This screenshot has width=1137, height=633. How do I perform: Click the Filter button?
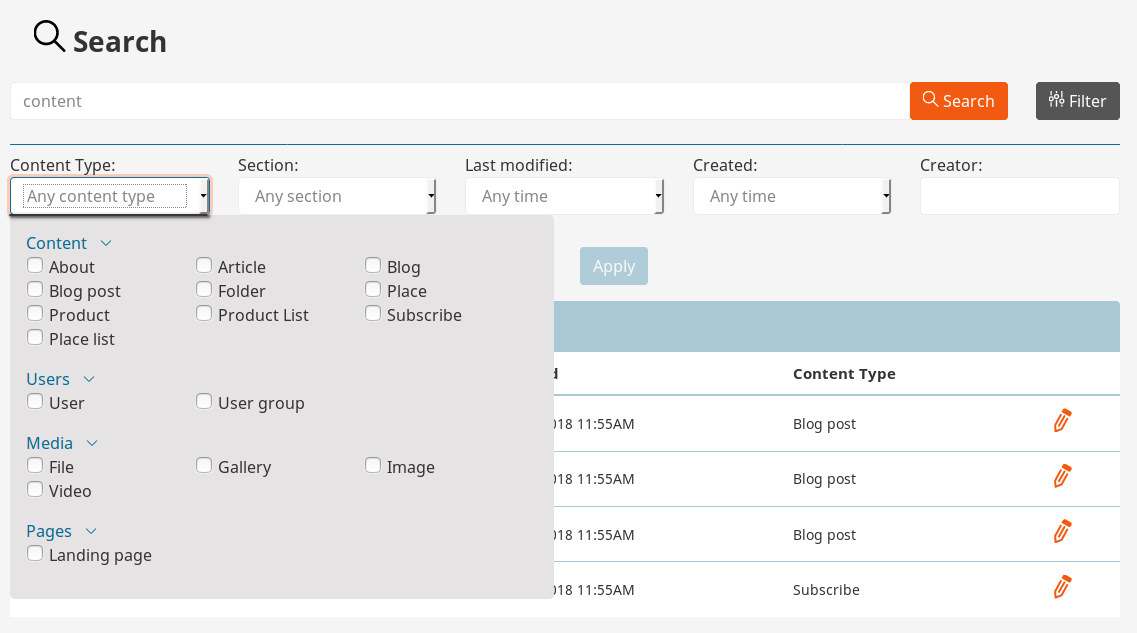(x=1077, y=101)
